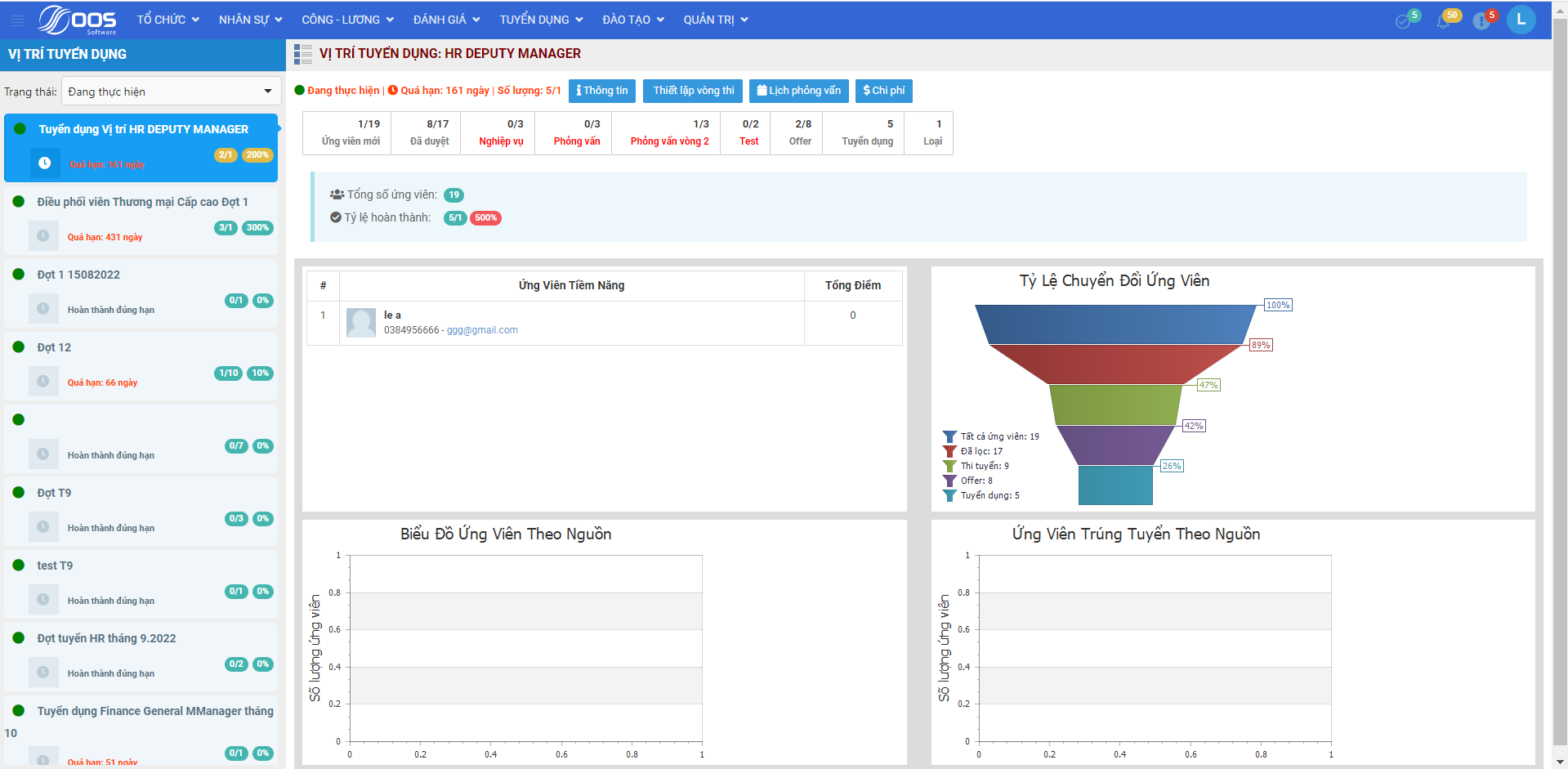Open the user avatar L

pyautogui.click(x=1521, y=20)
